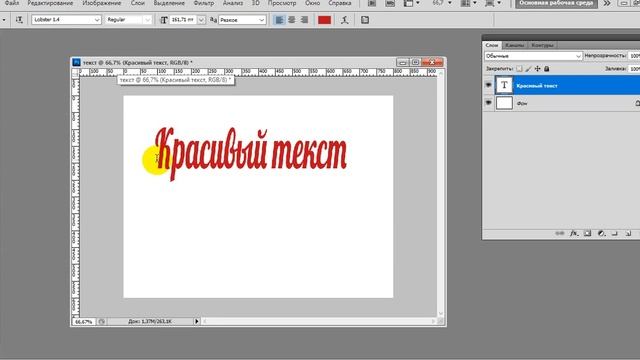Open the Tool Preset picker arrow
The image size is (640, 360).
tap(4, 20)
